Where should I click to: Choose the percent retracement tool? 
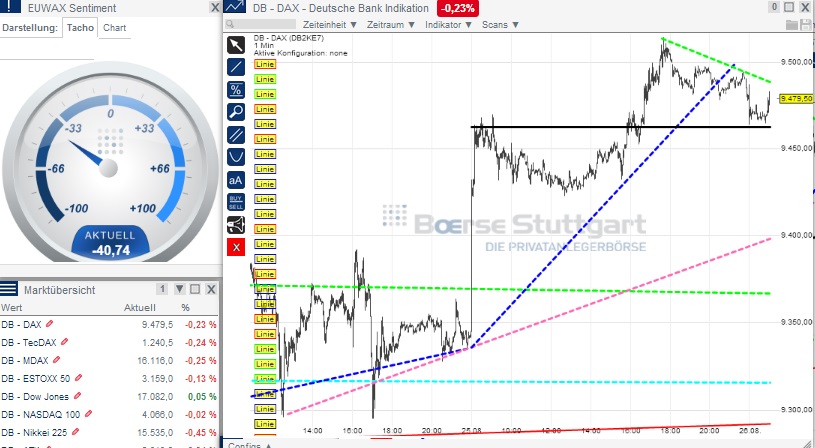click(236, 90)
